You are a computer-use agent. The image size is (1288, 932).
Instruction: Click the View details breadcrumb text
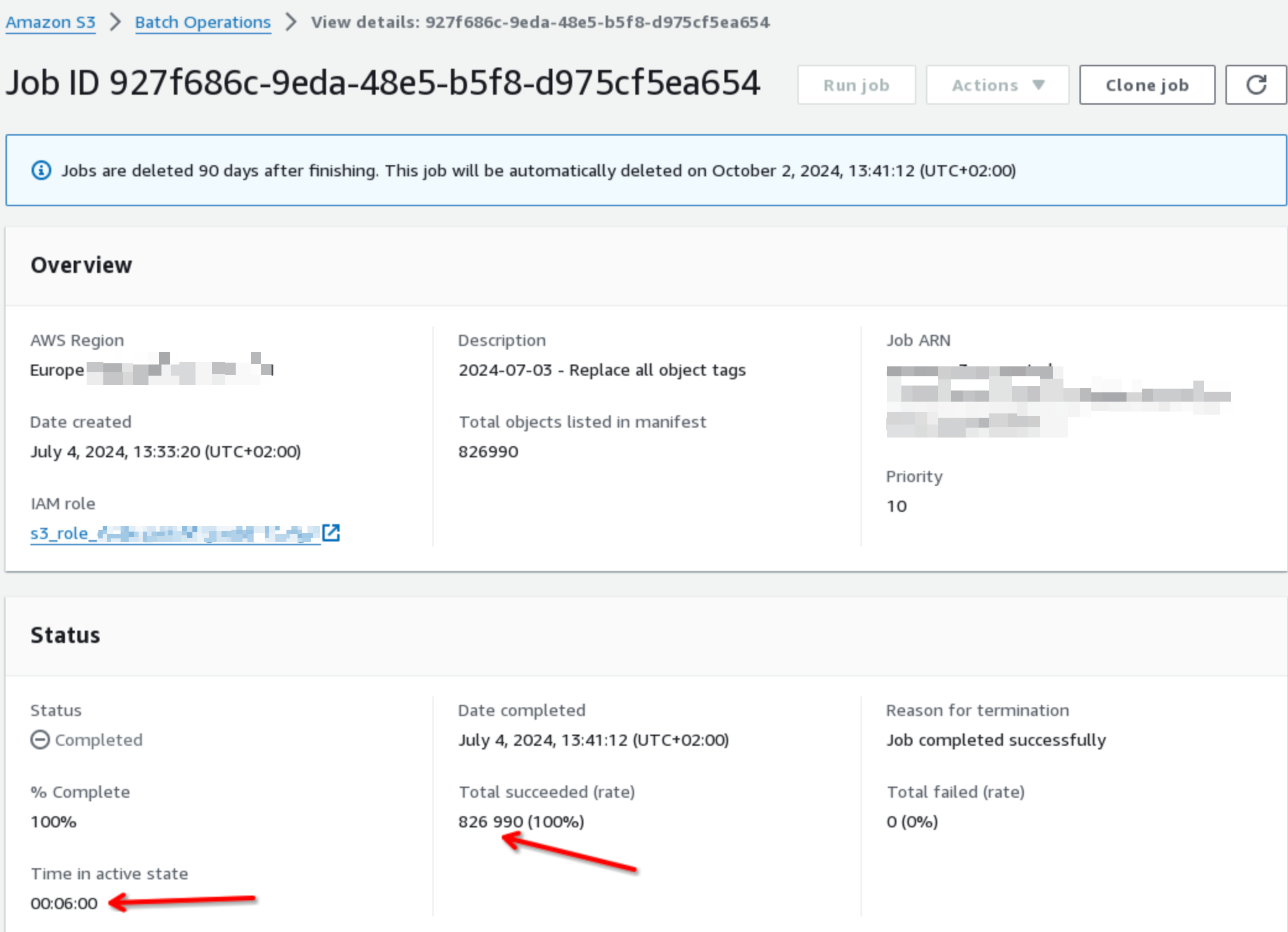[x=540, y=22]
